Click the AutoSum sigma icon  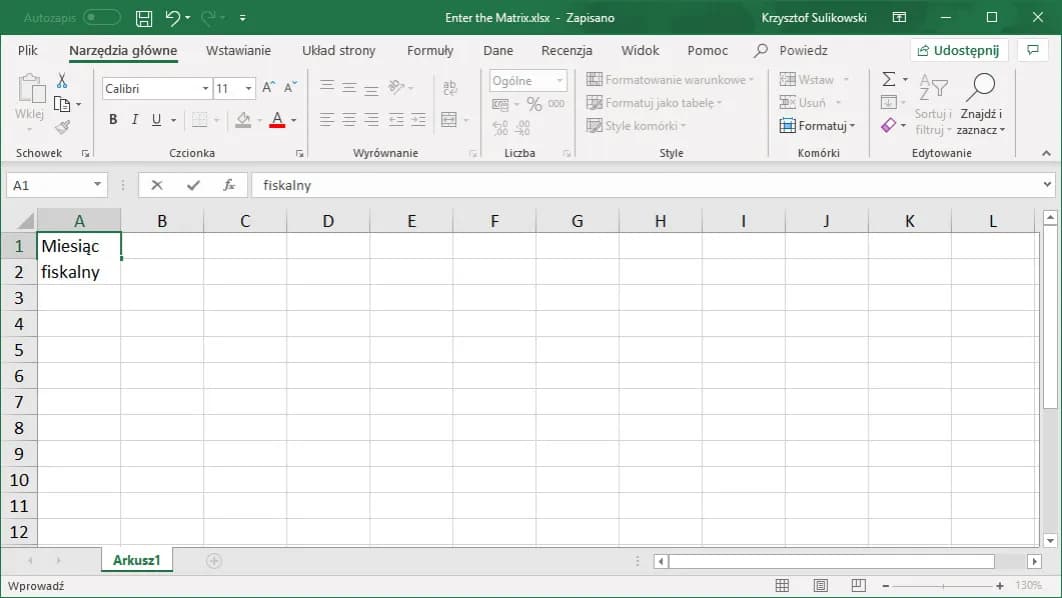[x=888, y=79]
